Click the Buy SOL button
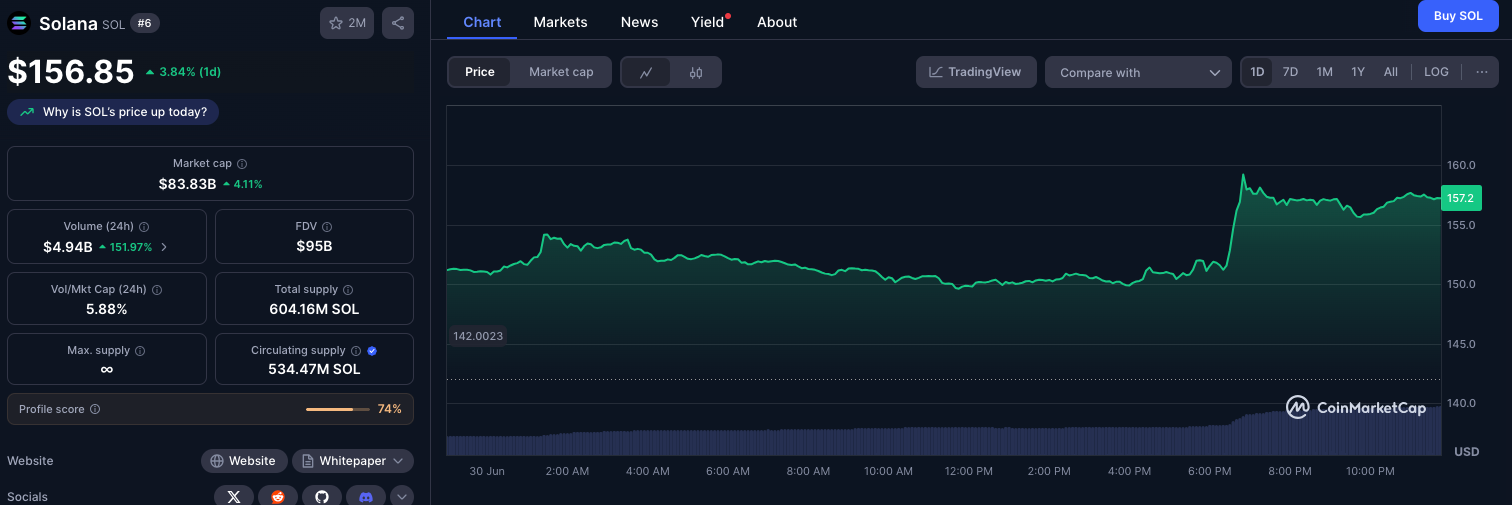This screenshot has width=1512, height=505. pos(1458,16)
